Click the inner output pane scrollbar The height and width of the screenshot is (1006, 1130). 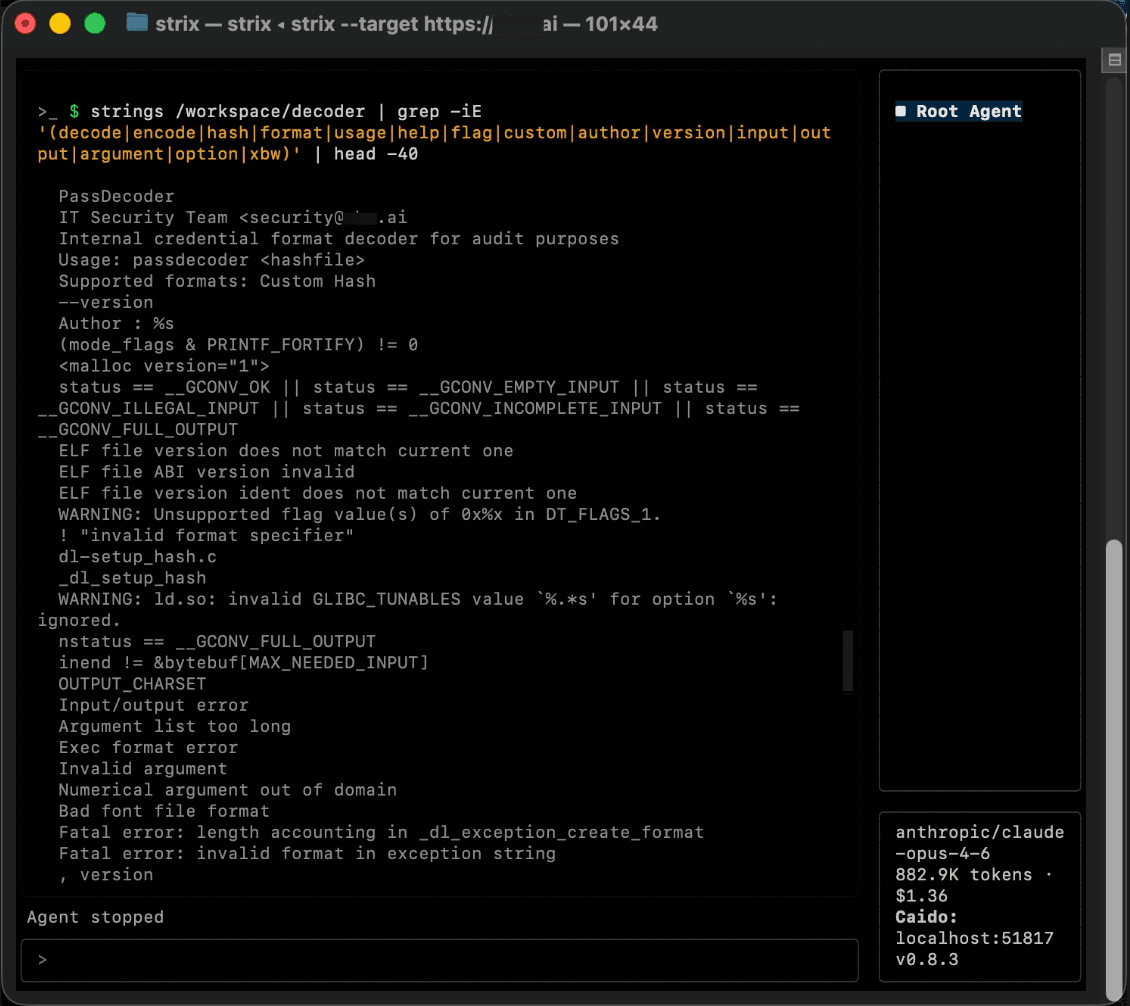tap(848, 662)
